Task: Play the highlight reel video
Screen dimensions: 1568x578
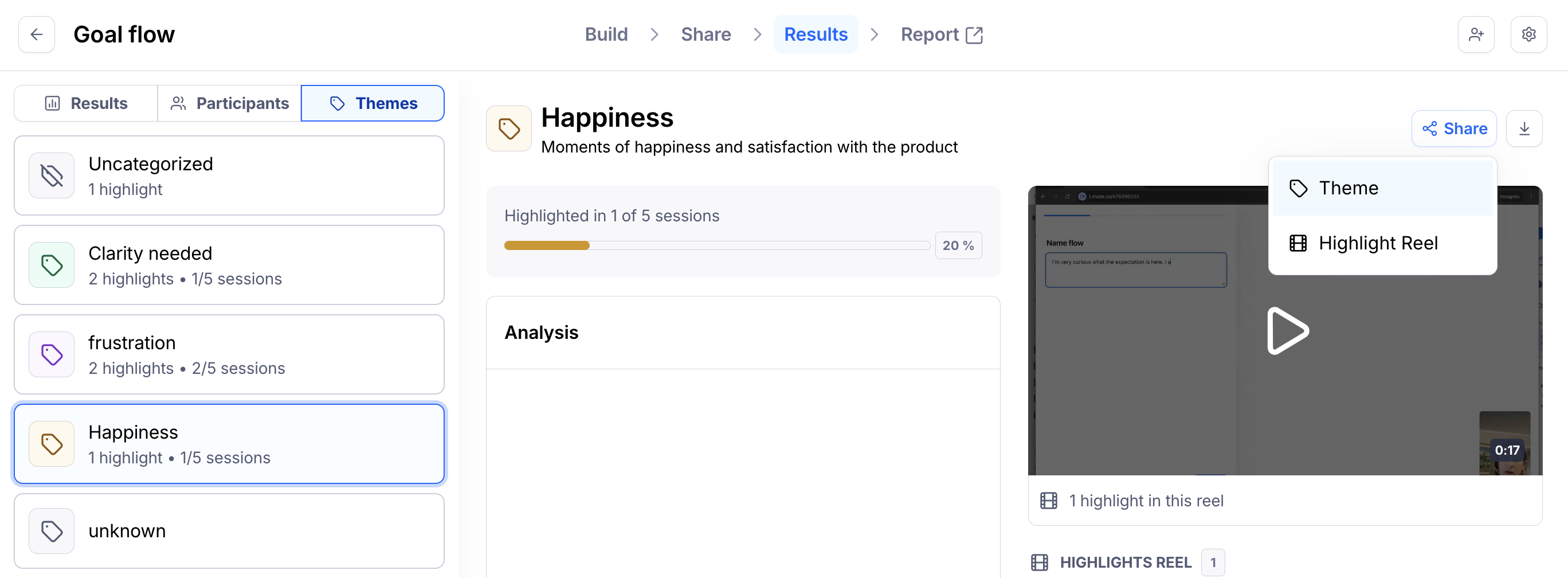Action: tap(1287, 331)
